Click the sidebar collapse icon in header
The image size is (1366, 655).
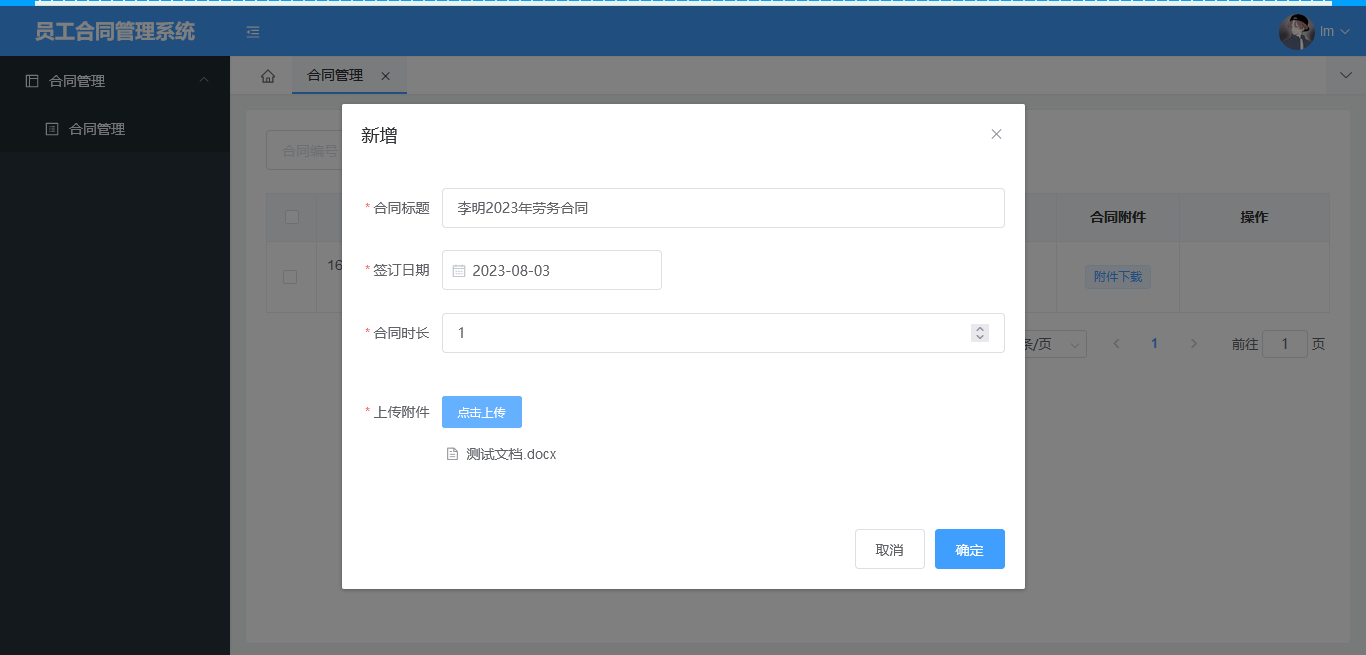[253, 32]
